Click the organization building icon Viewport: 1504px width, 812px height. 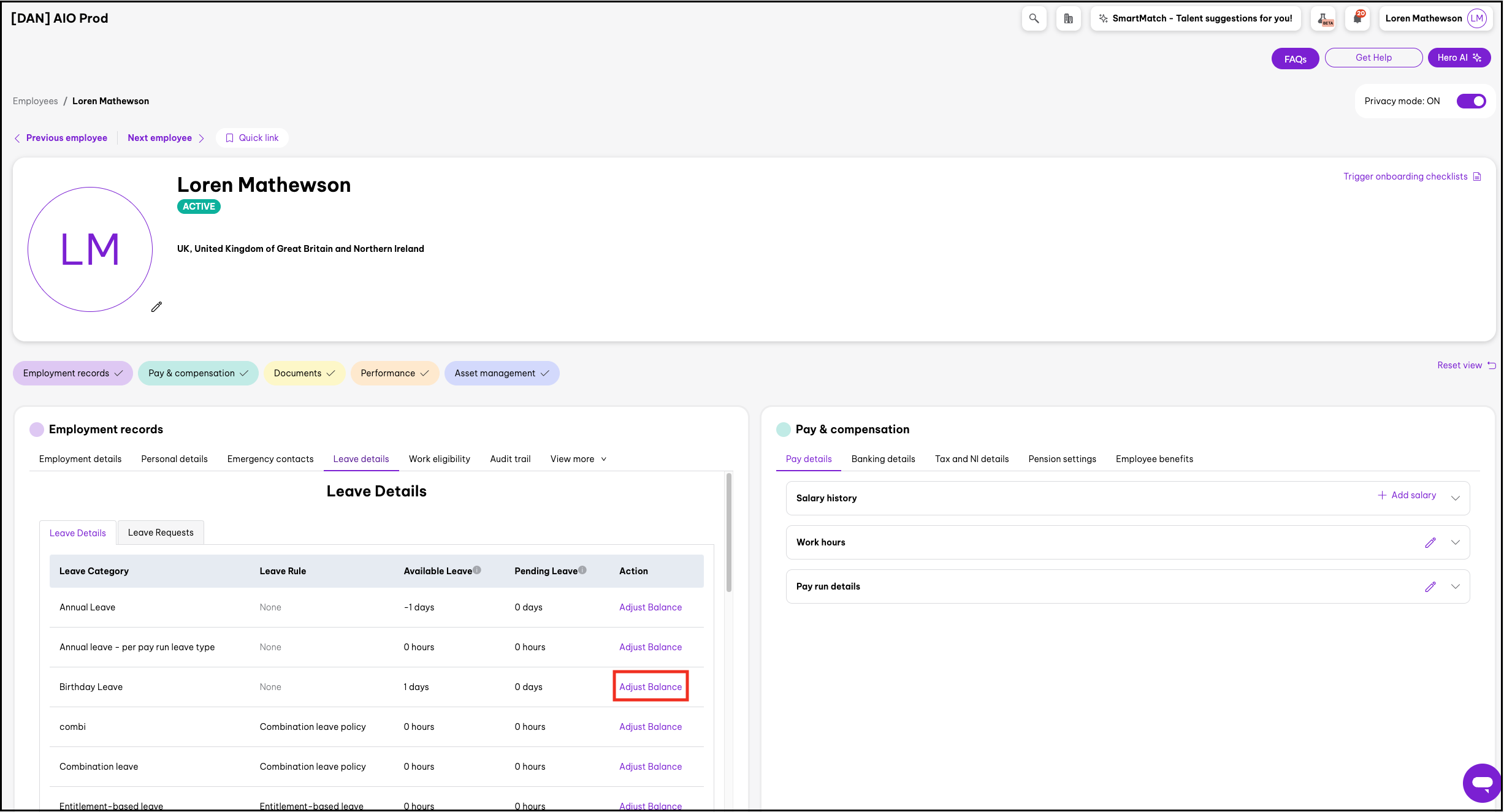click(1068, 18)
